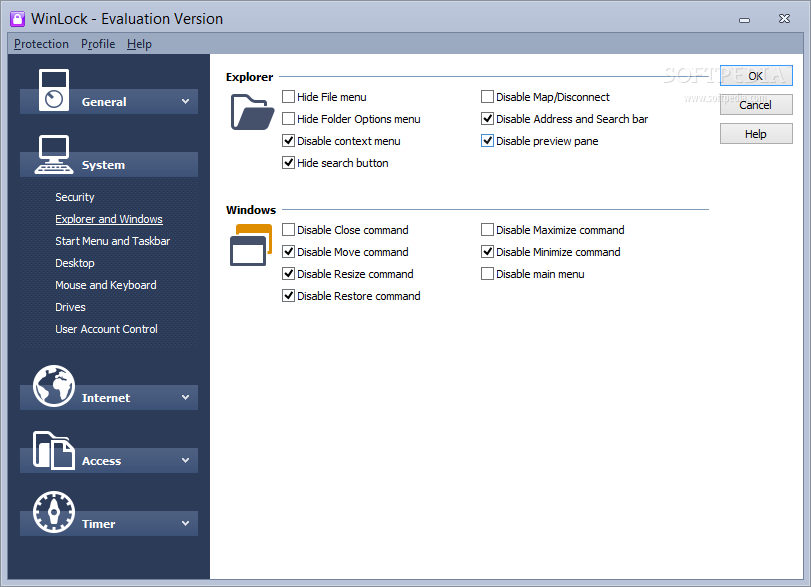Open Explorer and Windows page link
The width and height of the screenshot is (811, 587).
tap(109, 219)
